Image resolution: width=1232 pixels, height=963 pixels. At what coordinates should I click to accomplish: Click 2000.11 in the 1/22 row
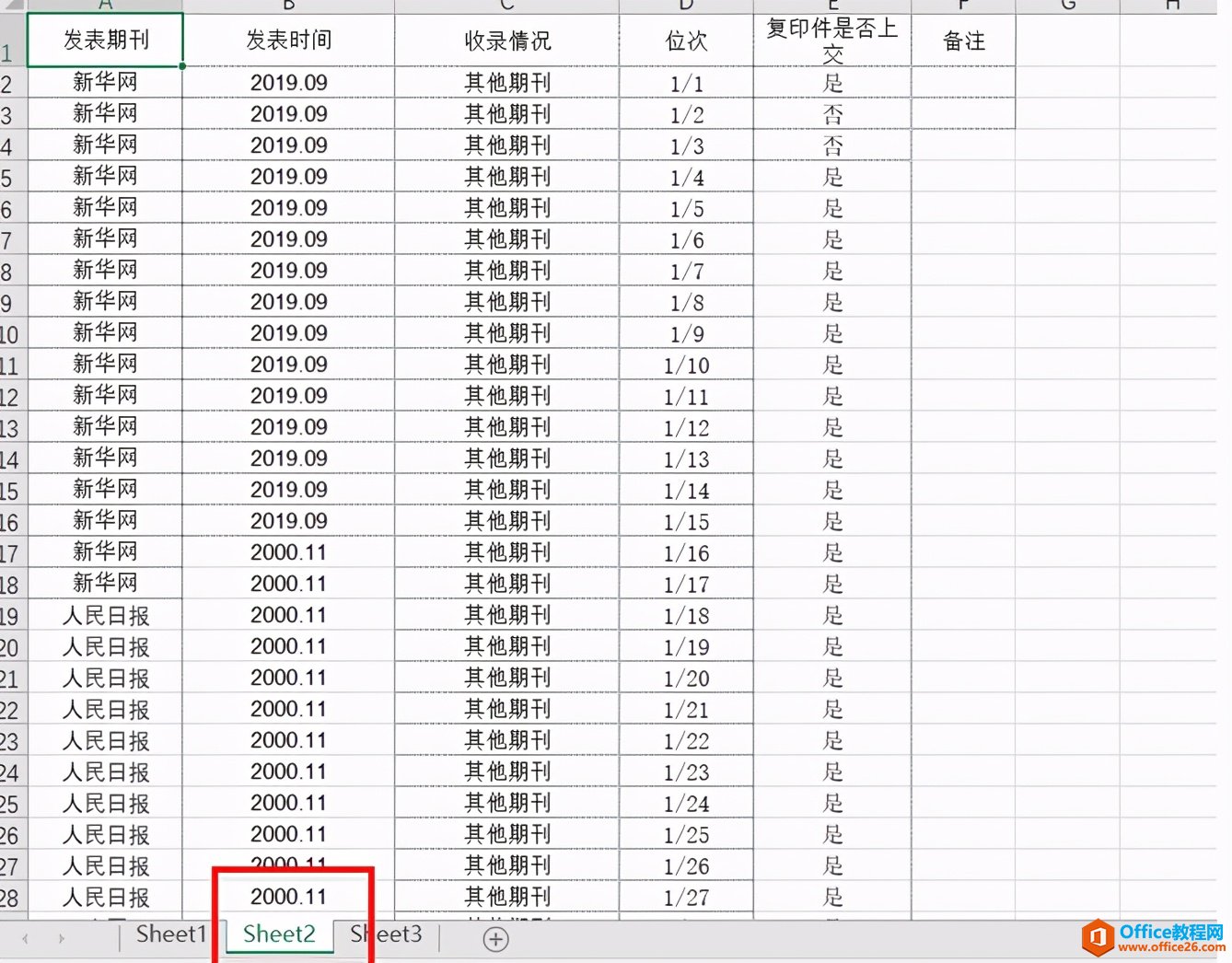288,740
